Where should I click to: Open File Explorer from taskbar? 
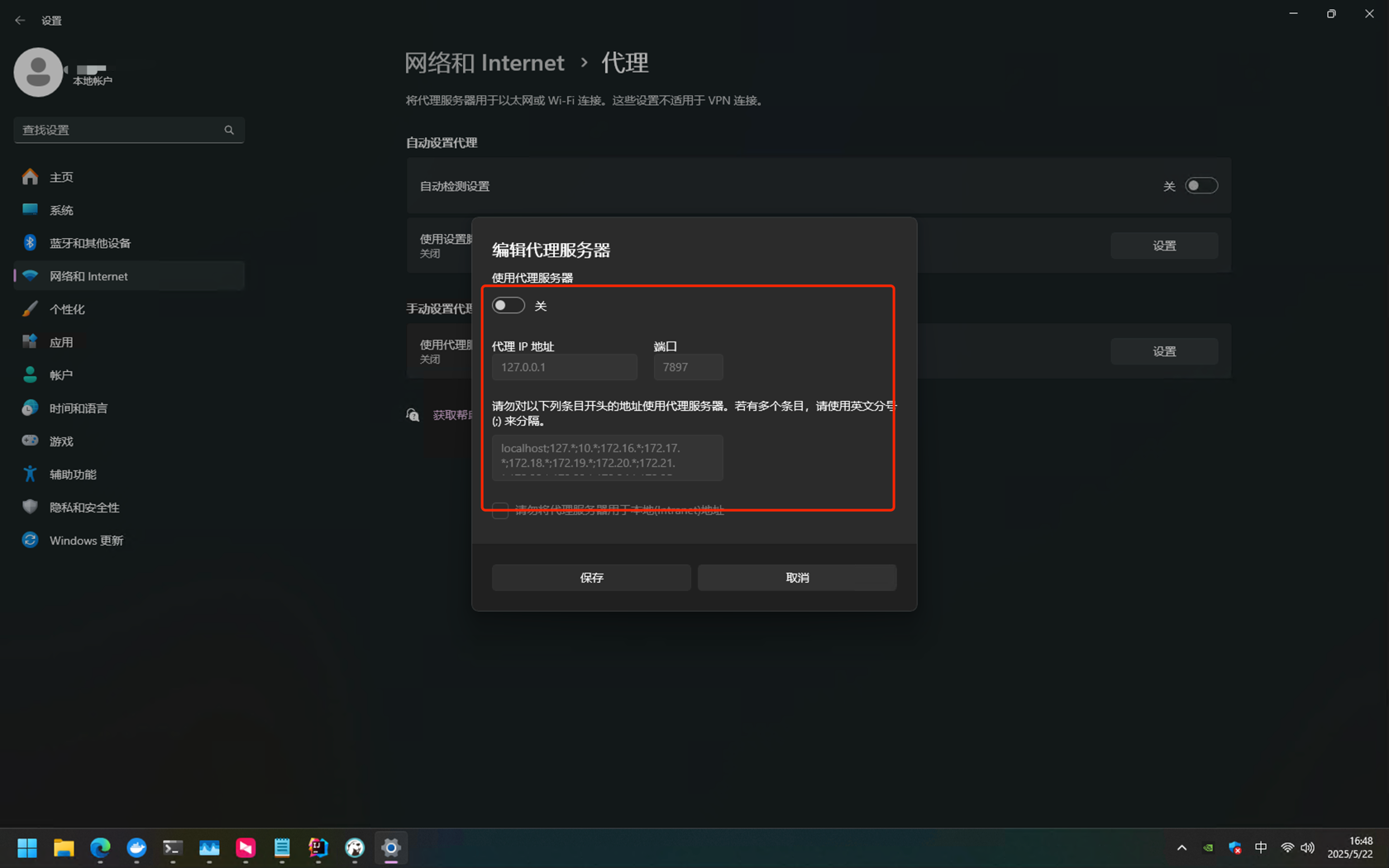pyautogui.click(x=64, y=848)
